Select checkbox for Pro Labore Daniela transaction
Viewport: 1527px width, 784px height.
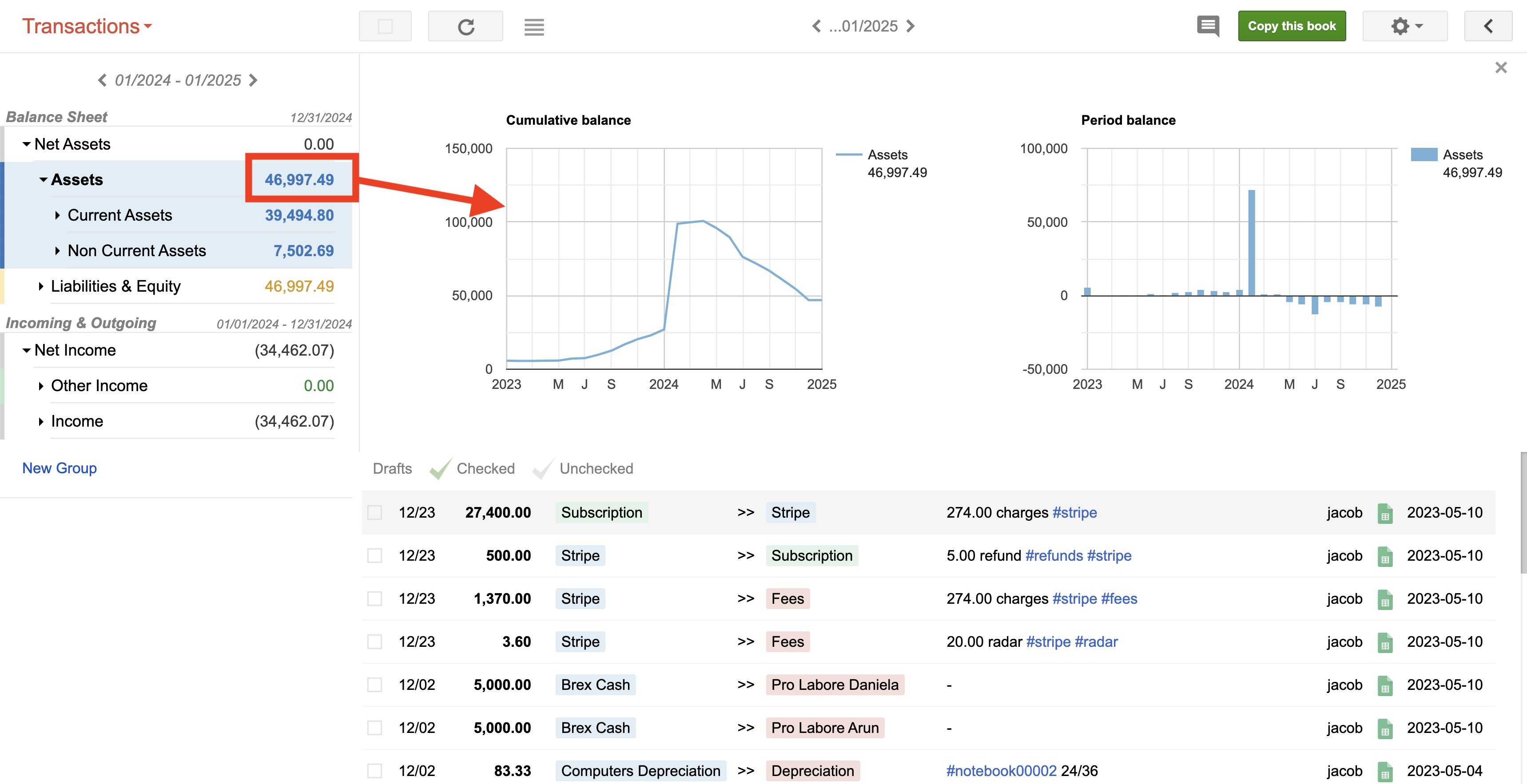[374, 685]
